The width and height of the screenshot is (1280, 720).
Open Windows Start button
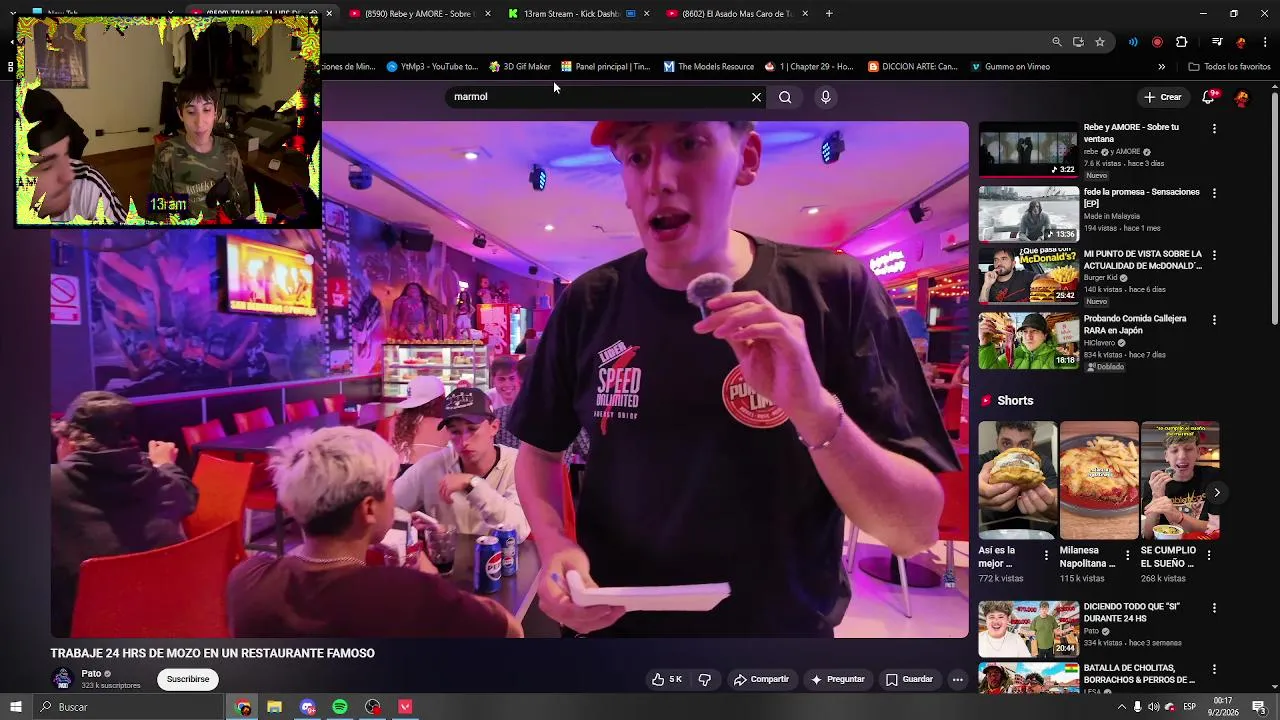pos(16,707)
